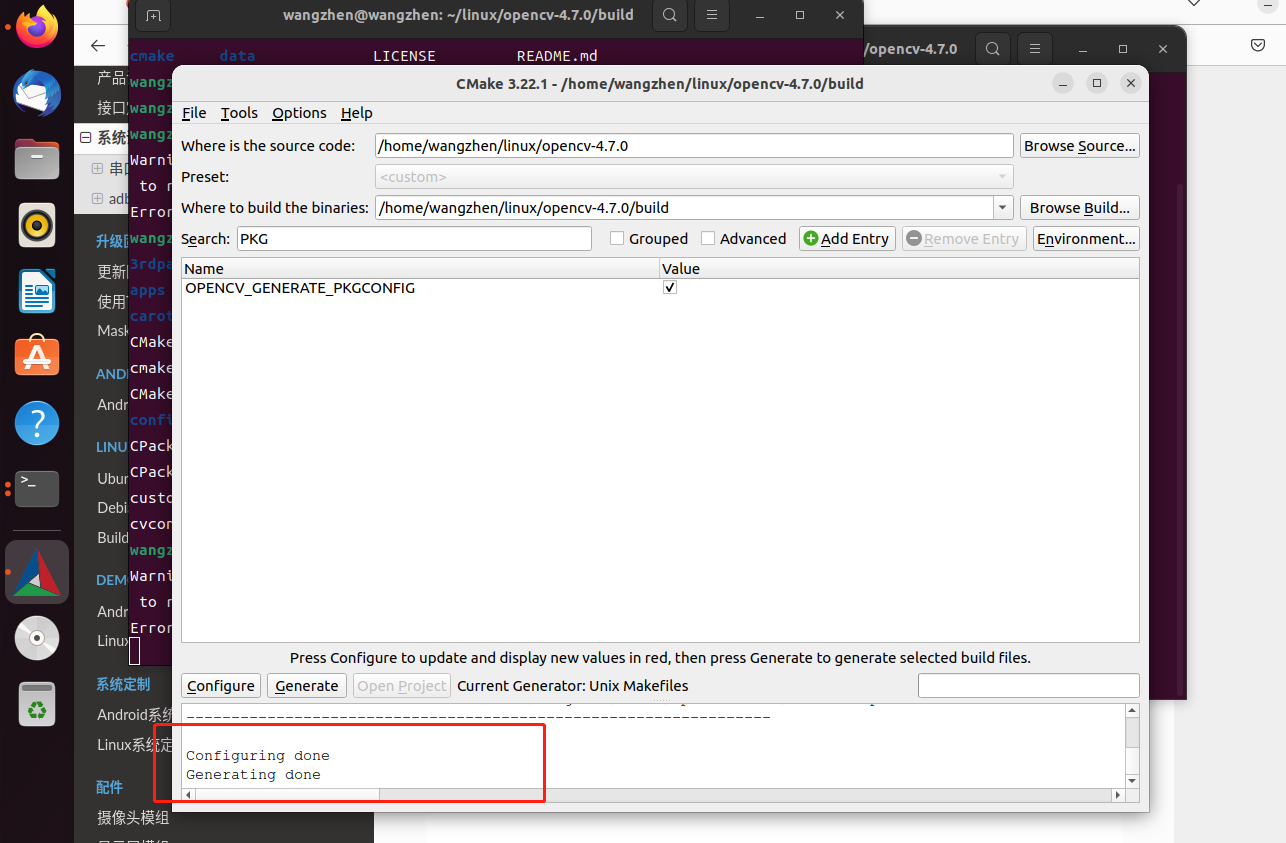The height and width of the screenshot is (843, 1286).
Task: Click 'Current Generator: Unix Makefiles' label
Action: click(573, 685)
